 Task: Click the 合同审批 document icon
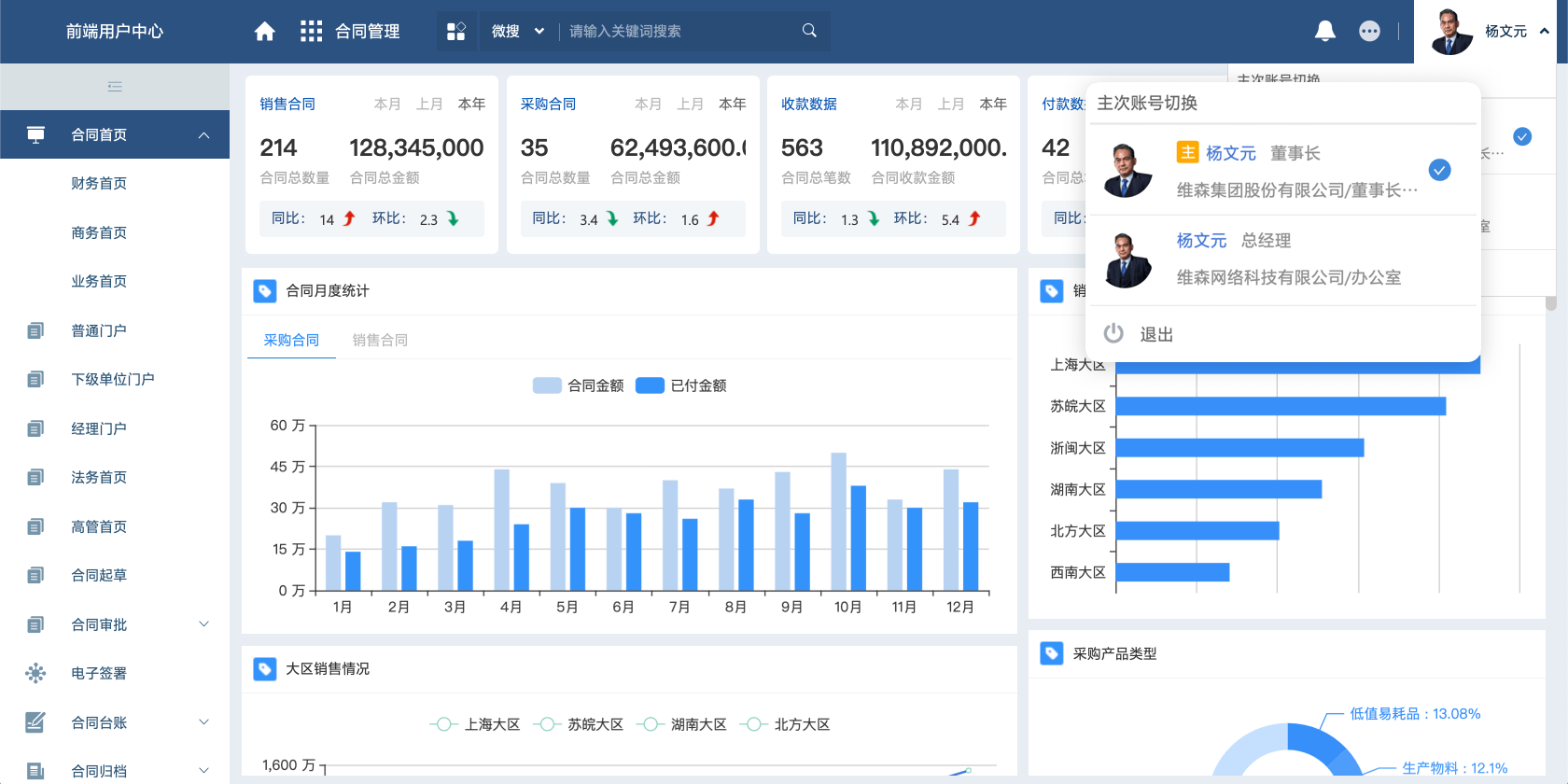[x=35, y=624]
